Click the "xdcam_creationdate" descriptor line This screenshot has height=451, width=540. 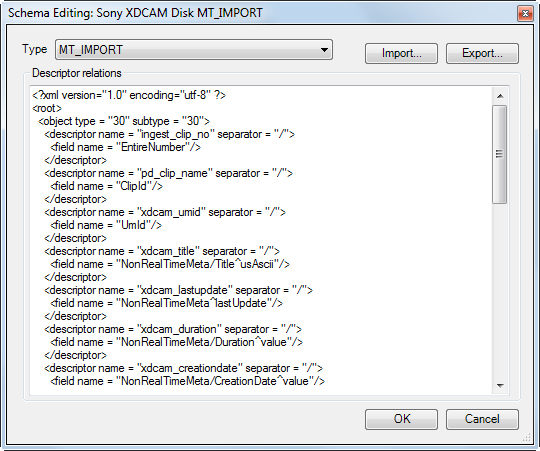[184, 368]
